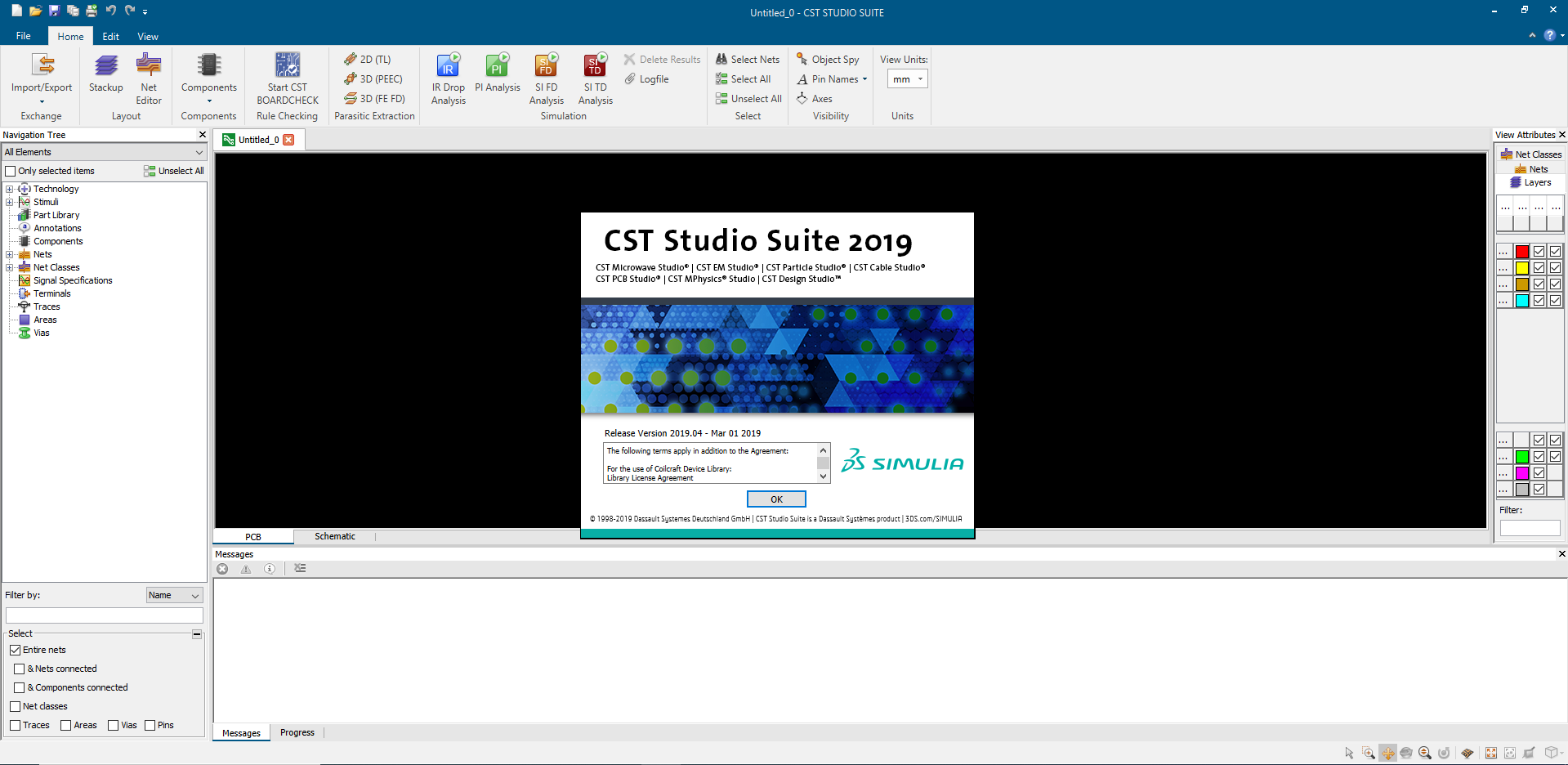This screenshot has width=1568, height=765.
Task: Run 3D (FE FD) parasitic extraction
Action: click(374, 99)
